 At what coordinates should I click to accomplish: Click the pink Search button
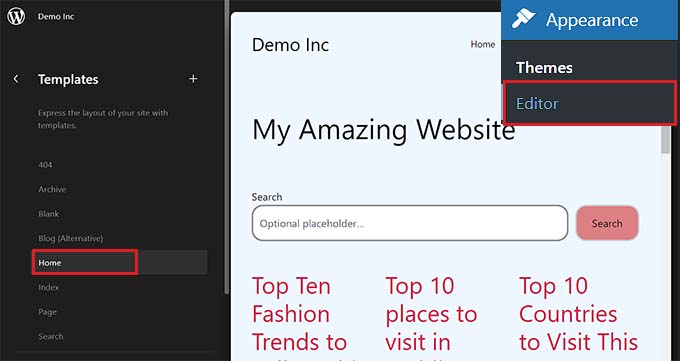click(x=607, y=223)
